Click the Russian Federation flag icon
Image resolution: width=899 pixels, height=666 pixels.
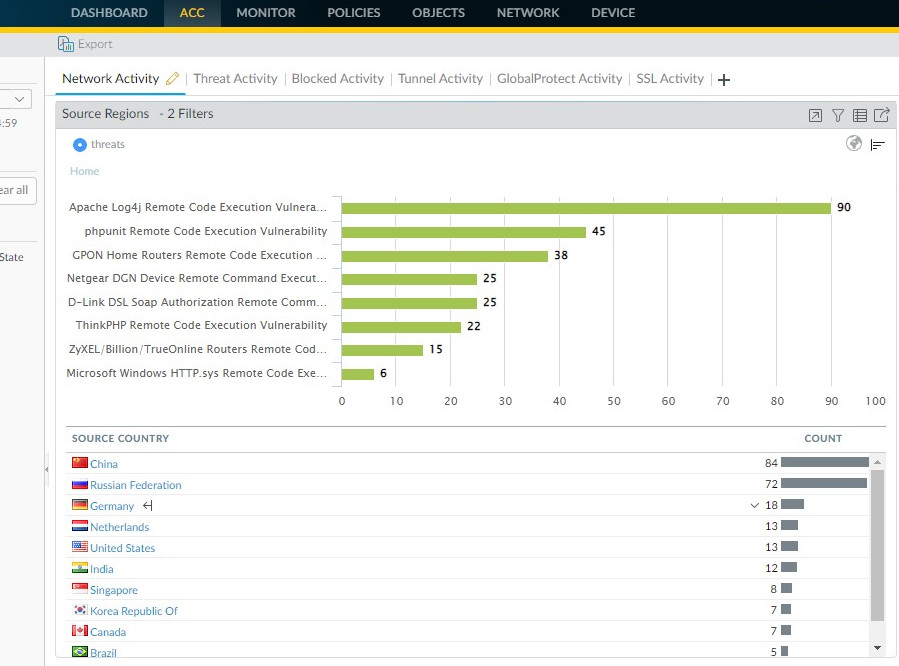coord(80,484)
